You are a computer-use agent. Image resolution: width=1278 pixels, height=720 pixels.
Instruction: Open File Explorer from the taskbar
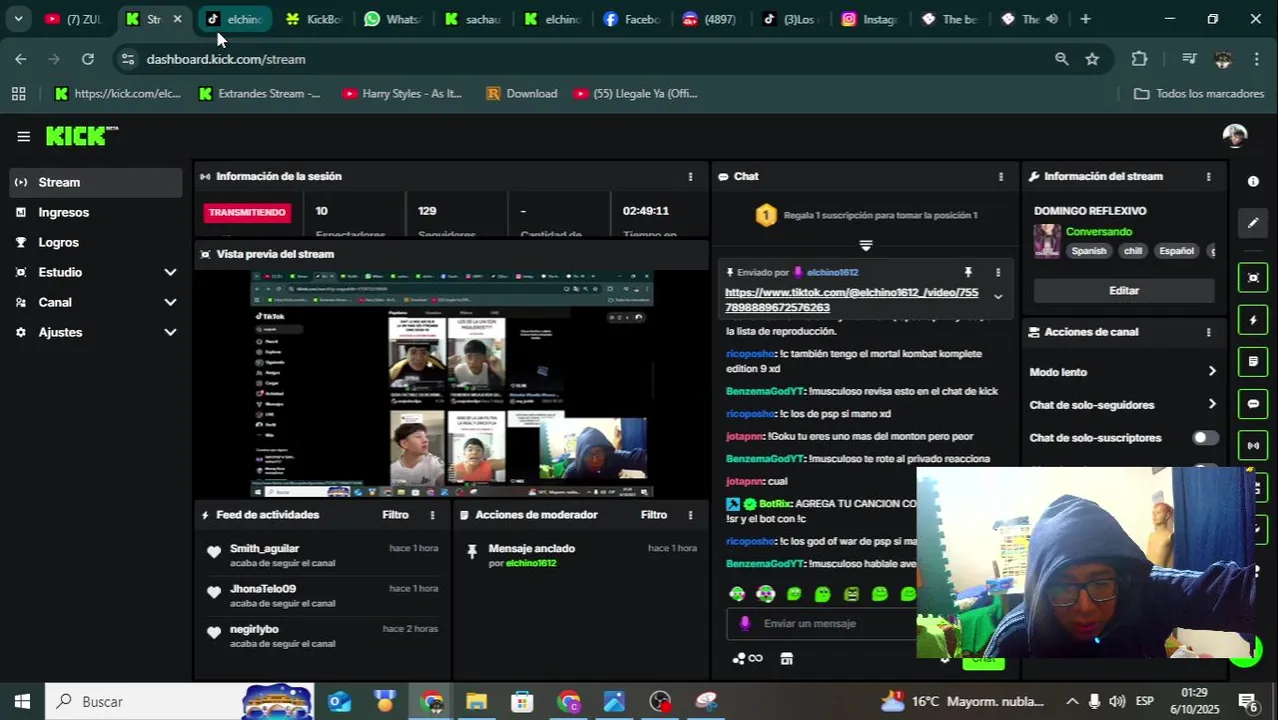click(x=476, y=702)
